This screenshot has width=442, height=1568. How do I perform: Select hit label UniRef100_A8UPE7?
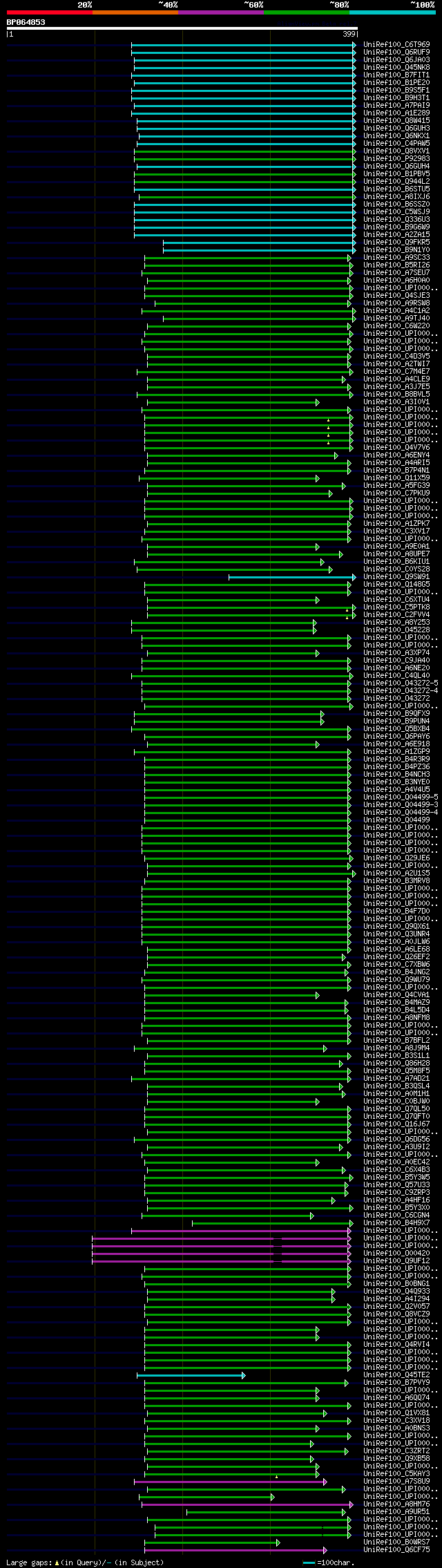396,554
